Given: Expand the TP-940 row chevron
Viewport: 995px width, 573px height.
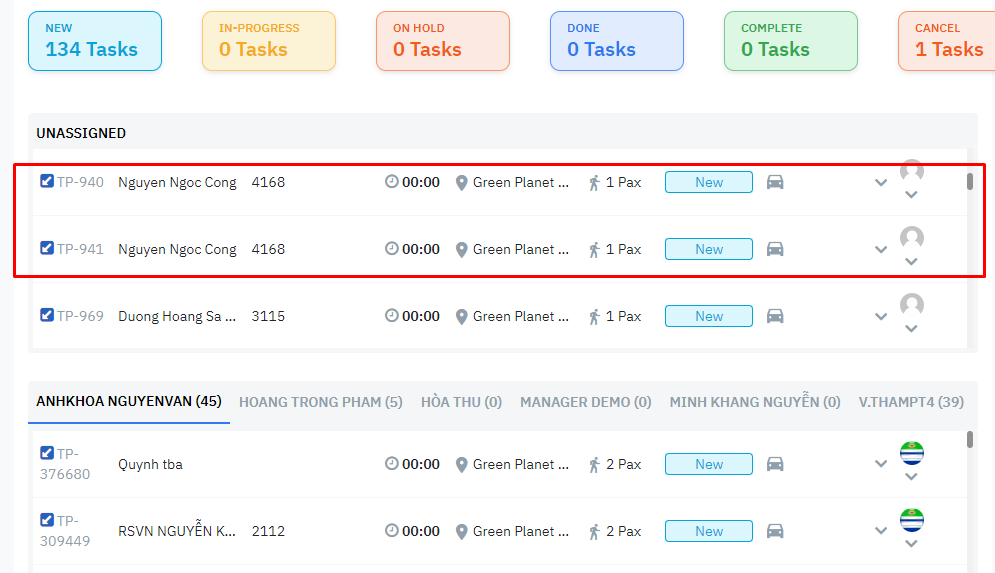Looking at the screenshot, I should pos(881,183).
